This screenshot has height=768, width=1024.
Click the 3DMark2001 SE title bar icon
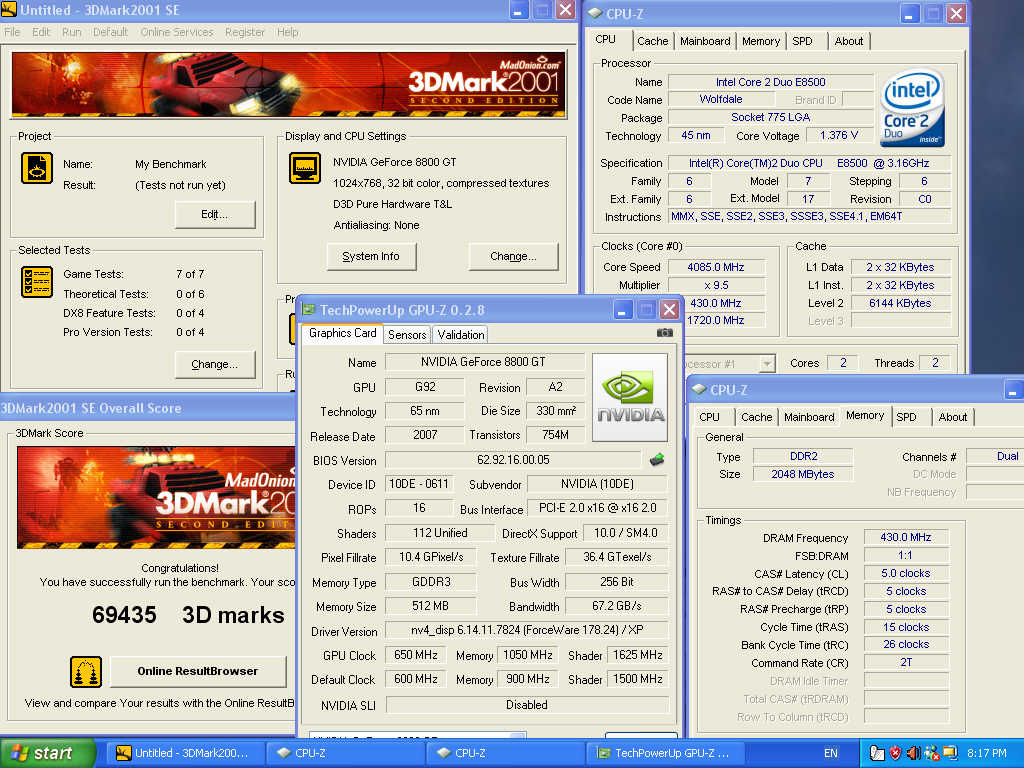(8, 10)
